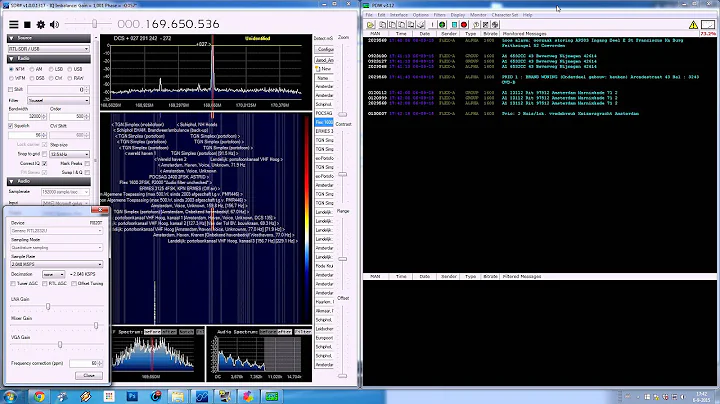The image size is (720, 404).
Task: Select WFM demodulation mode
Action: tap(11, 79)
